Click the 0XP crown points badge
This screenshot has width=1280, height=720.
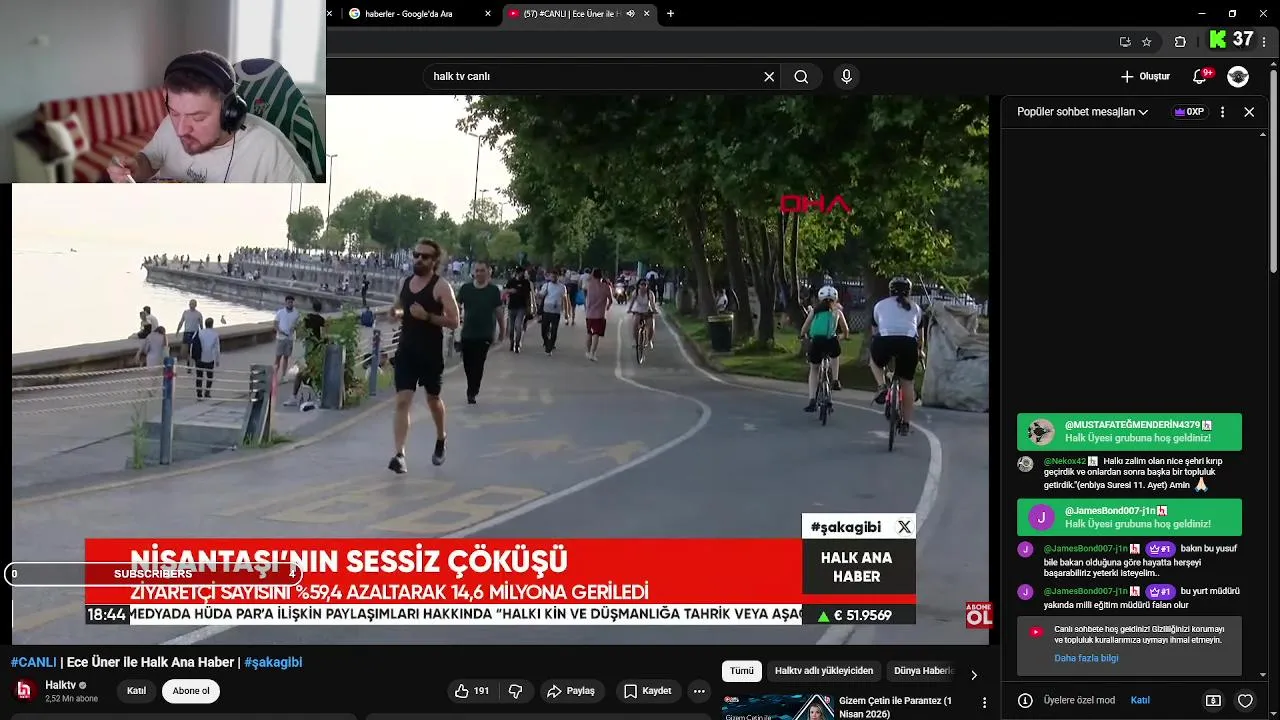[1189, 112]
